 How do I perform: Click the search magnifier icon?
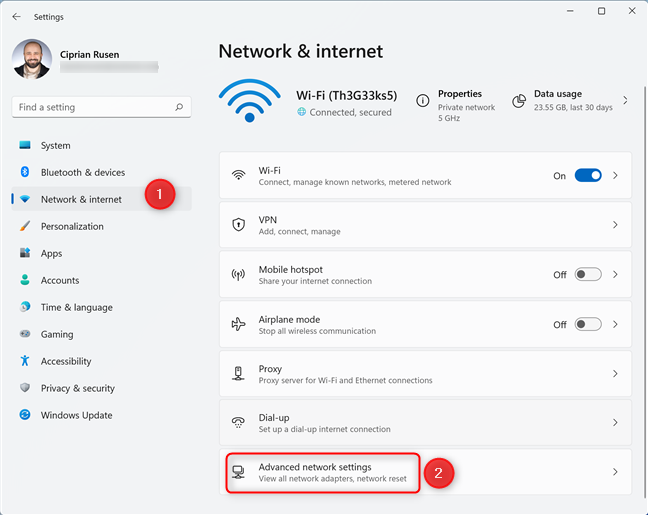179,107
